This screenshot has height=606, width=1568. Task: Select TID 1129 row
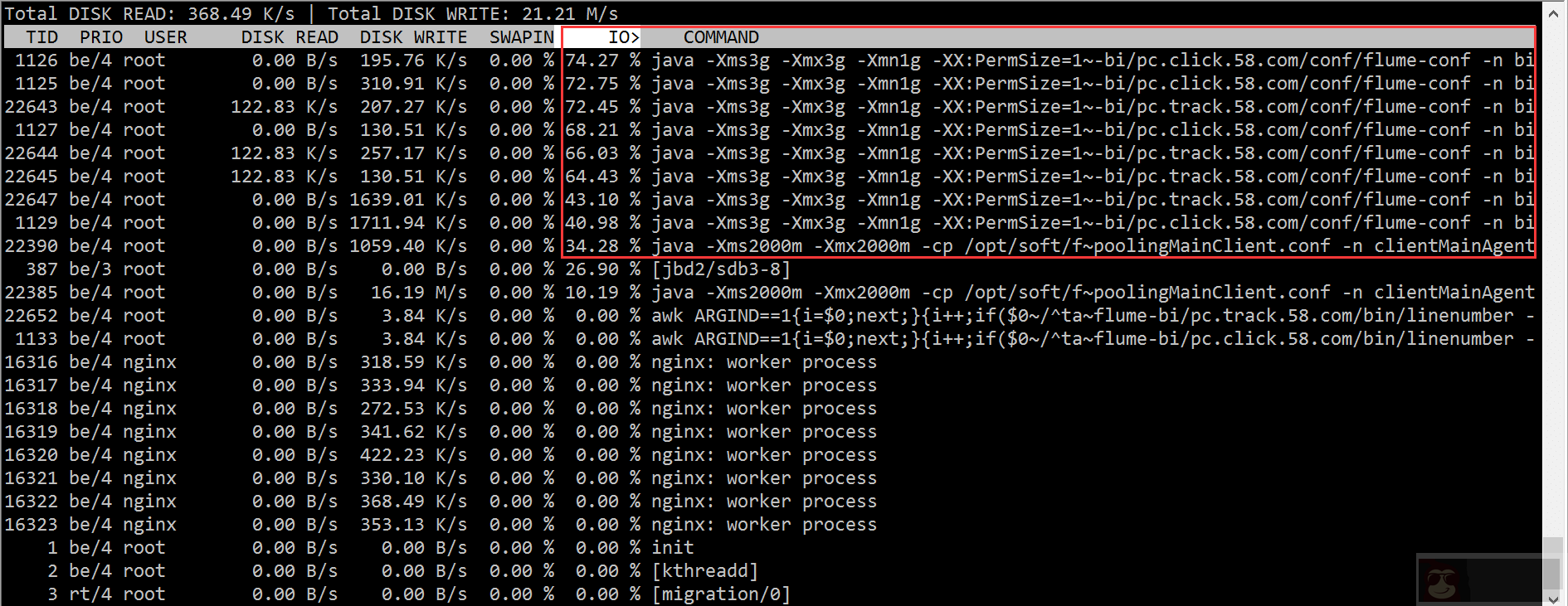point(769,223)
